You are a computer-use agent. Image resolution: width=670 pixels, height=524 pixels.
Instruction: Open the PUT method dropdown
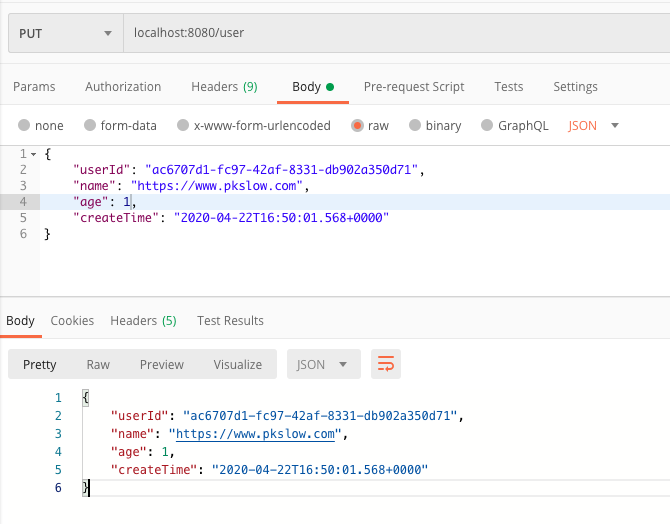tap(65, 33)
